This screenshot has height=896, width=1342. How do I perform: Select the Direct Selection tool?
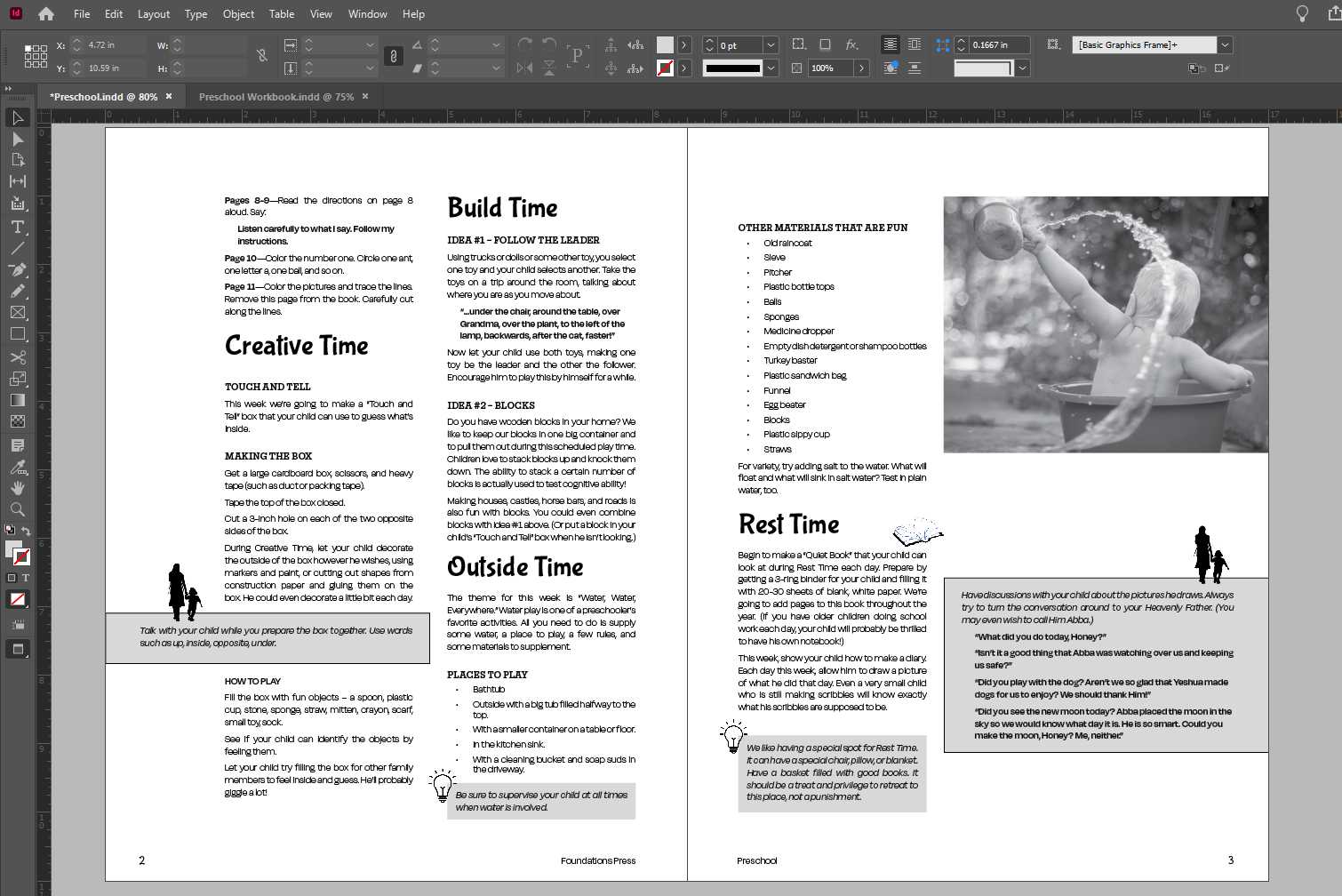pos(17,139)
